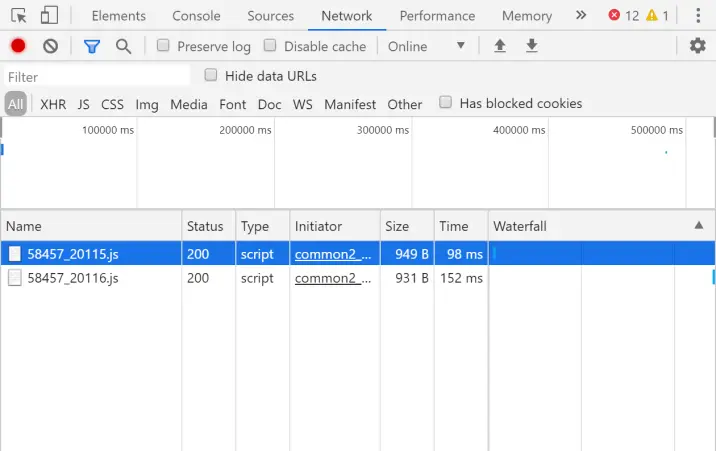Clear the network log
This screenshot has width=716, height=451.
point(50,46)
